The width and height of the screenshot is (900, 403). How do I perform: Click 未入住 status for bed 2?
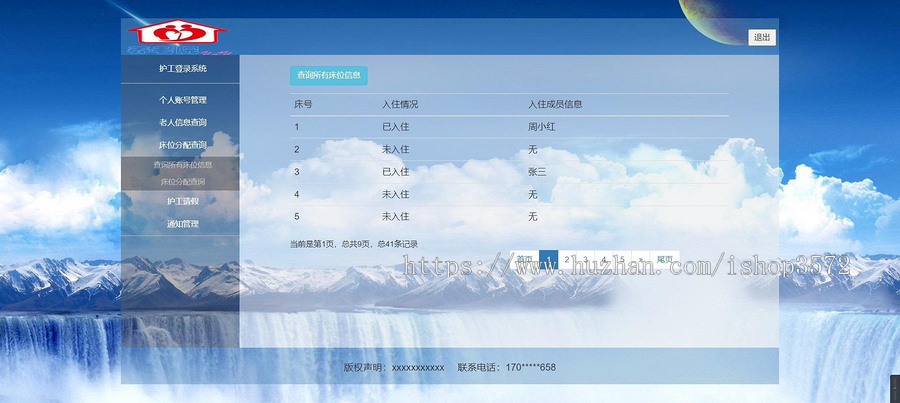(395, 149)
